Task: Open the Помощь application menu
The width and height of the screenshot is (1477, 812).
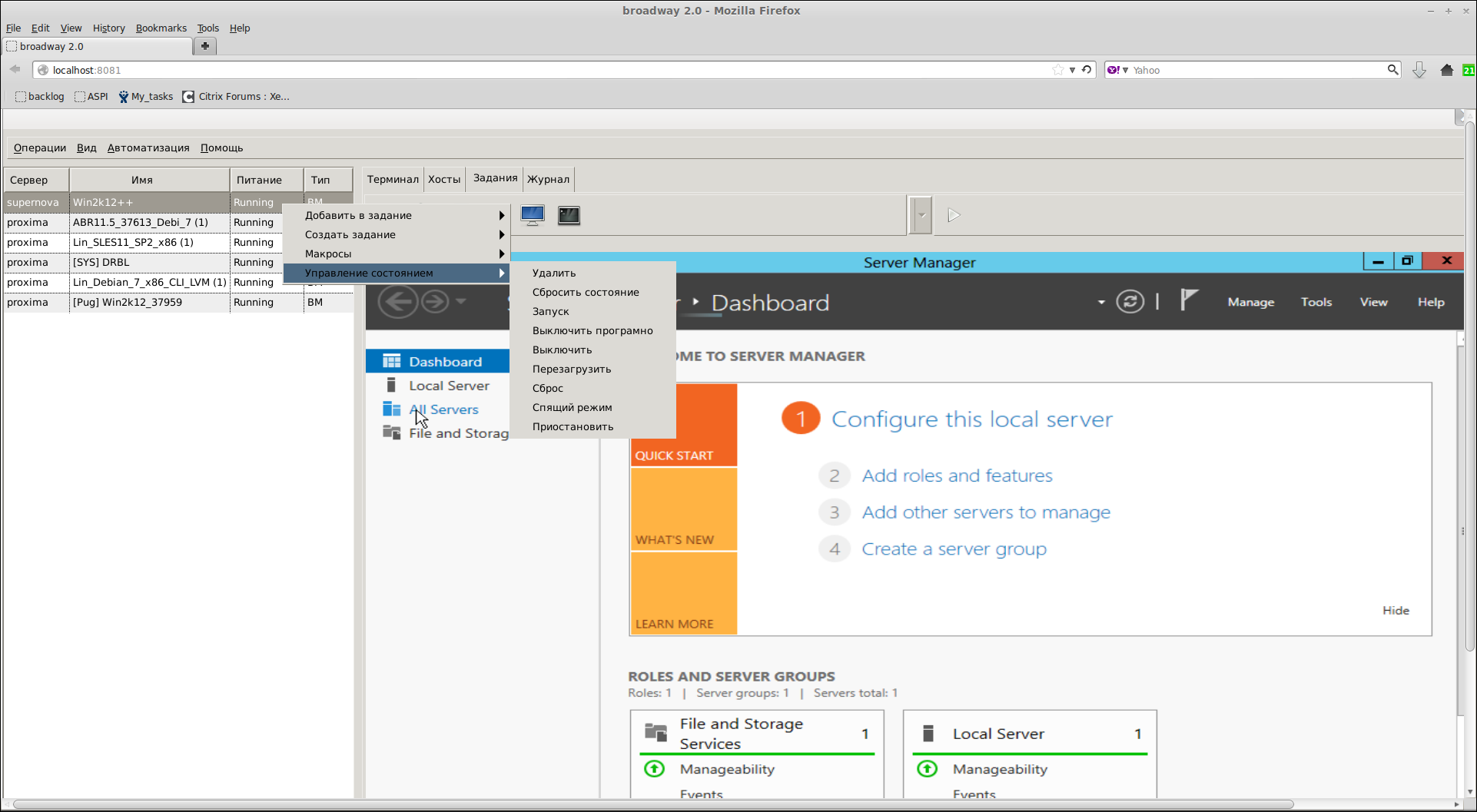Action: (221, 147)
